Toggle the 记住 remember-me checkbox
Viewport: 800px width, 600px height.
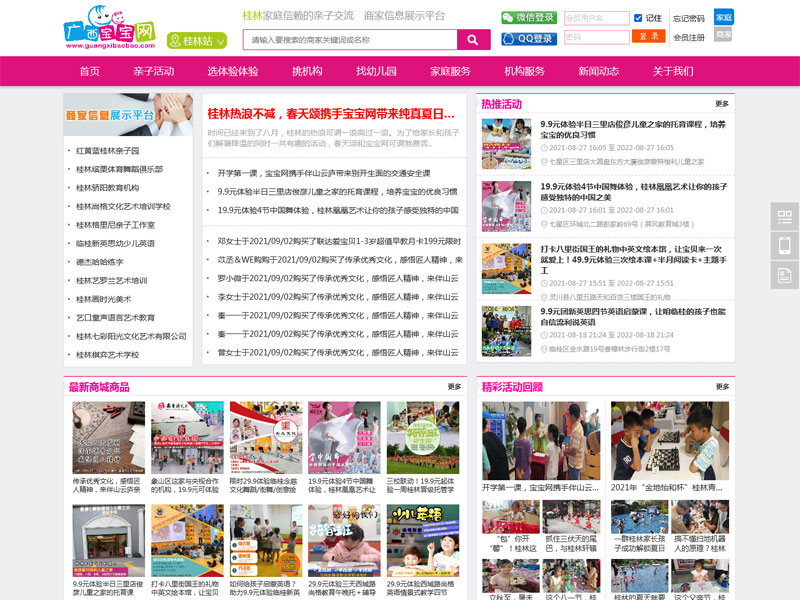(x=638, y=18)
